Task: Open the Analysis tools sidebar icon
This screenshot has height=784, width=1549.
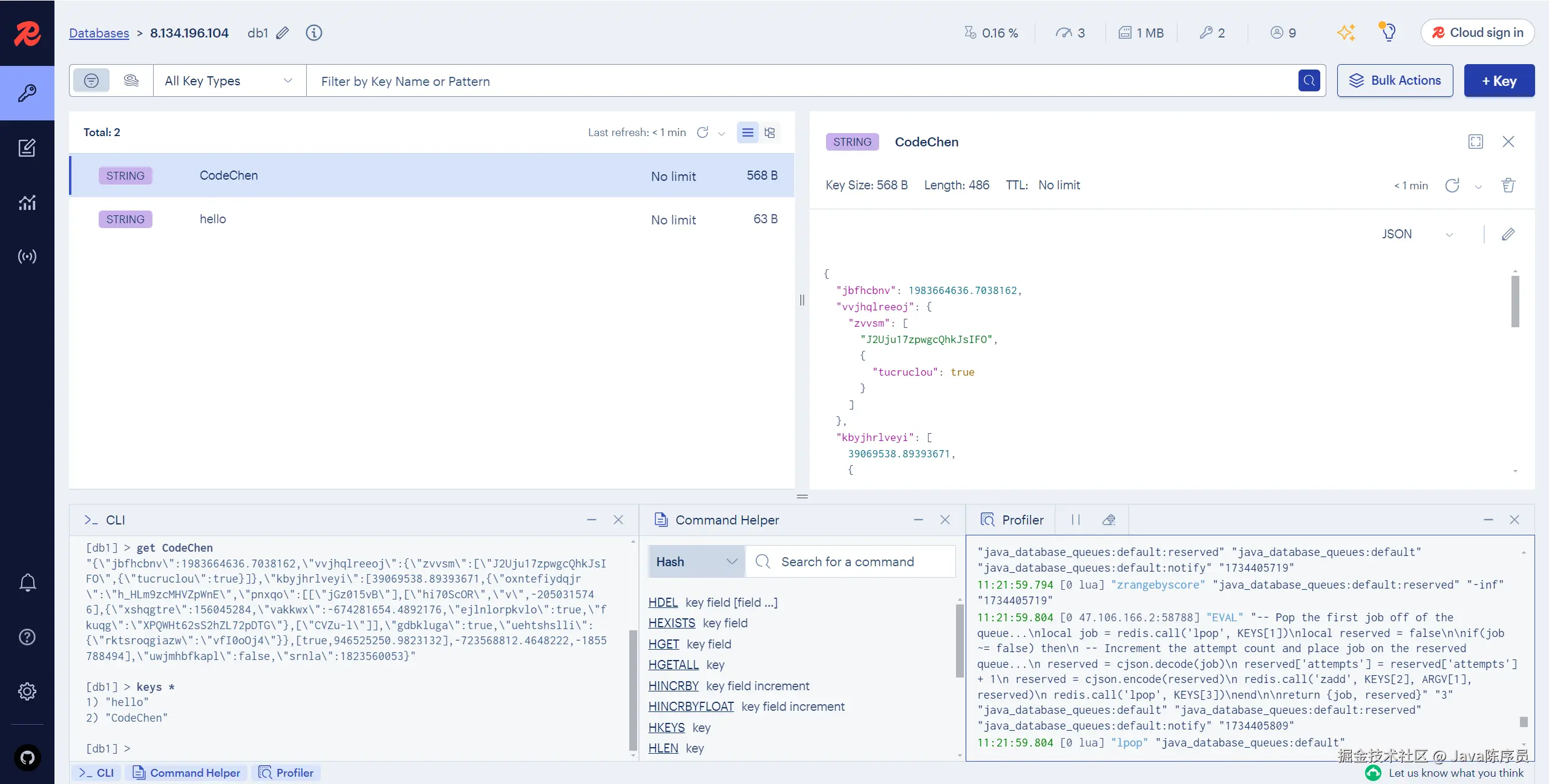Action: click(27, 202)
